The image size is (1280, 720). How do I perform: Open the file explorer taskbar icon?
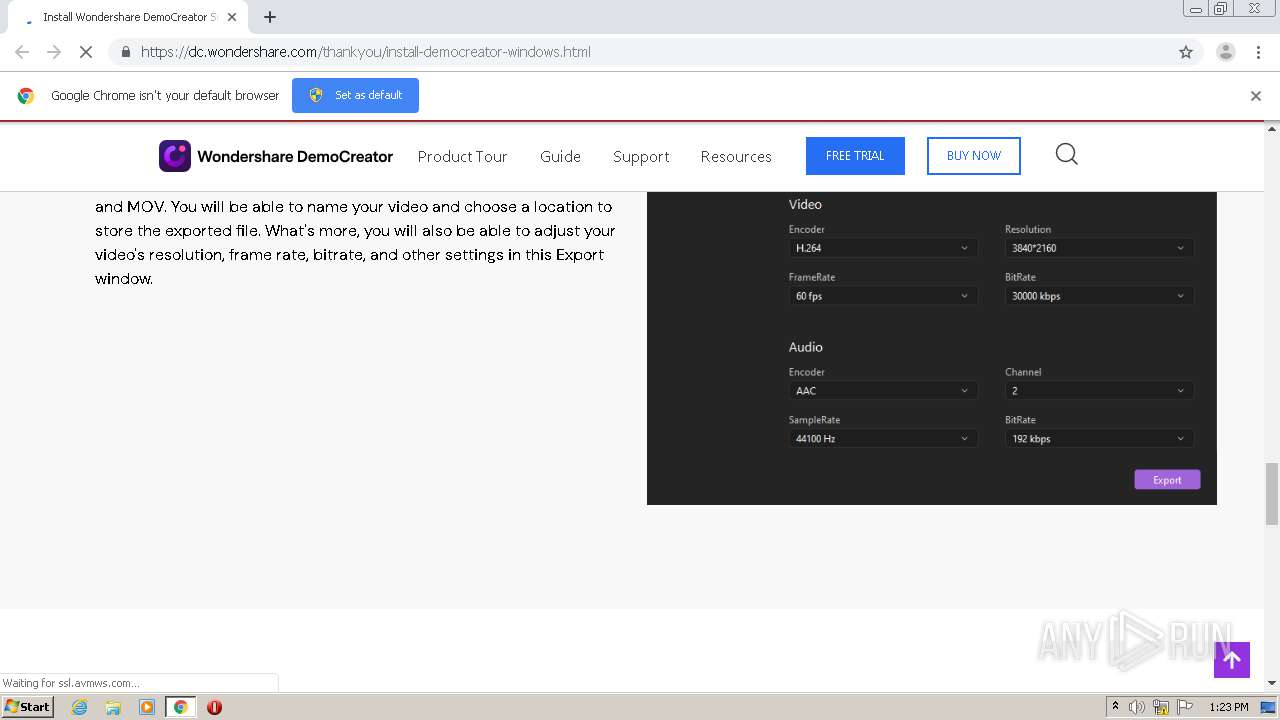113,707
